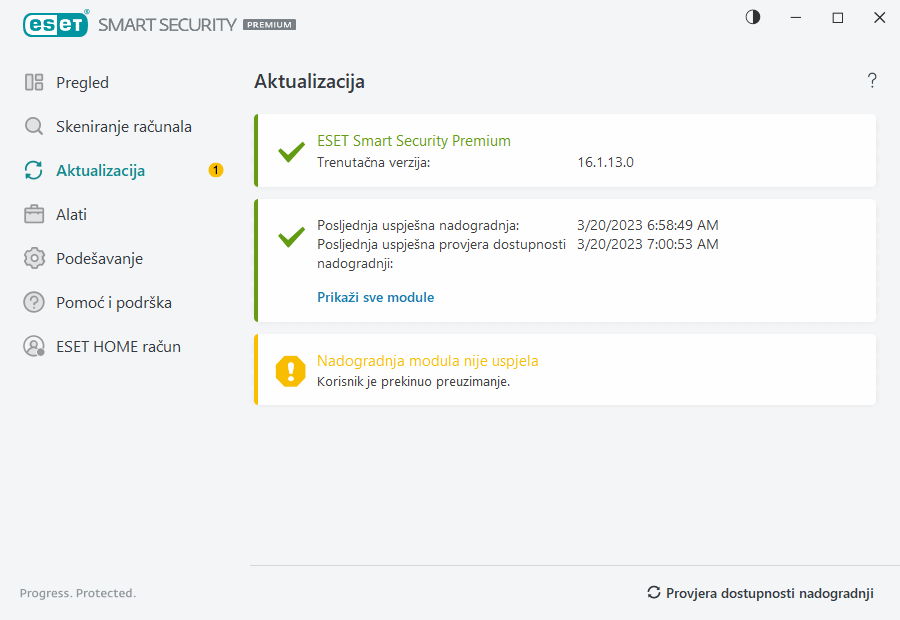Click the help '?' icon near Aktualizacija heading
The image size is (900, 620).
coord(871,80)
